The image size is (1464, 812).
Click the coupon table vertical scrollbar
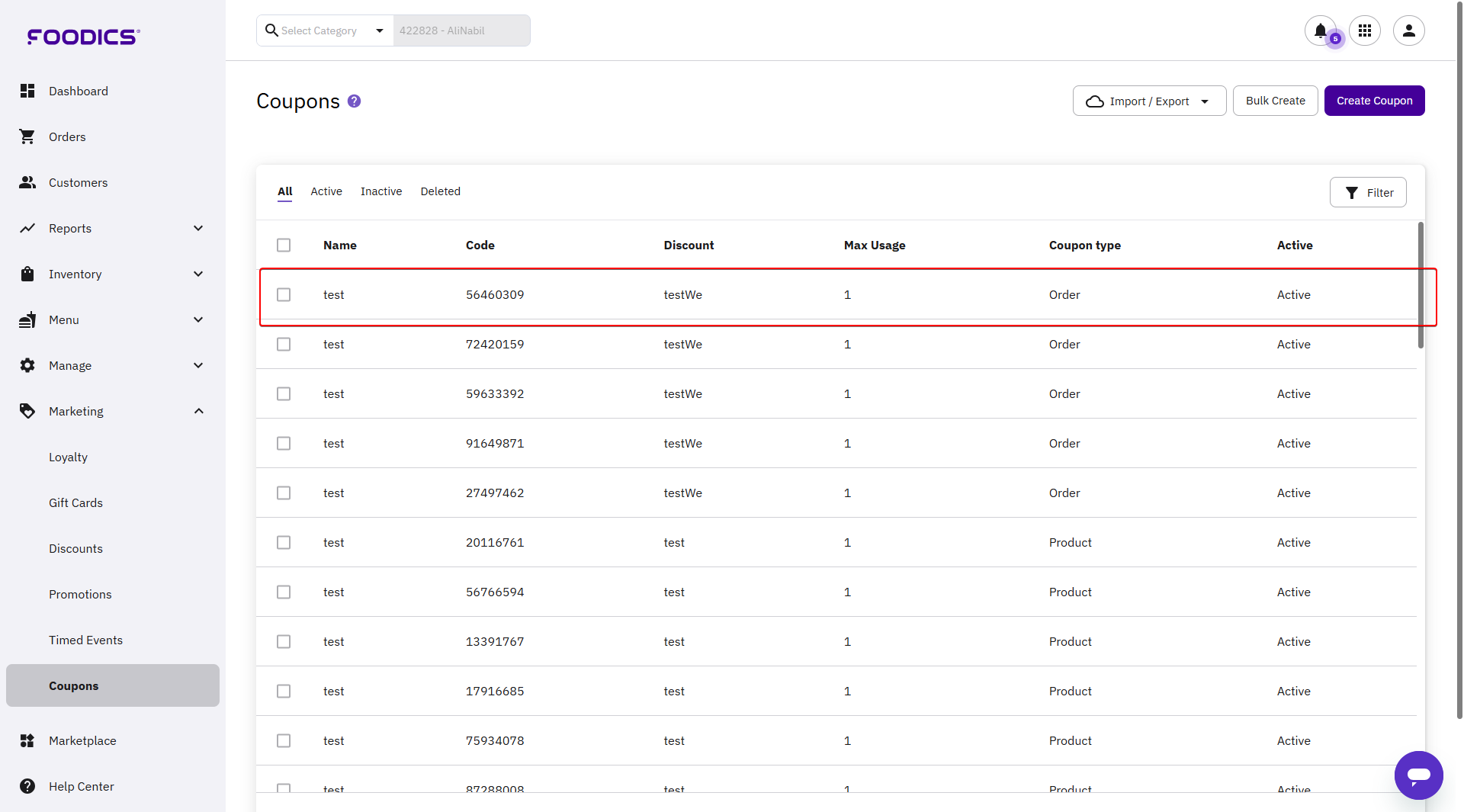tap(1421, 285)
